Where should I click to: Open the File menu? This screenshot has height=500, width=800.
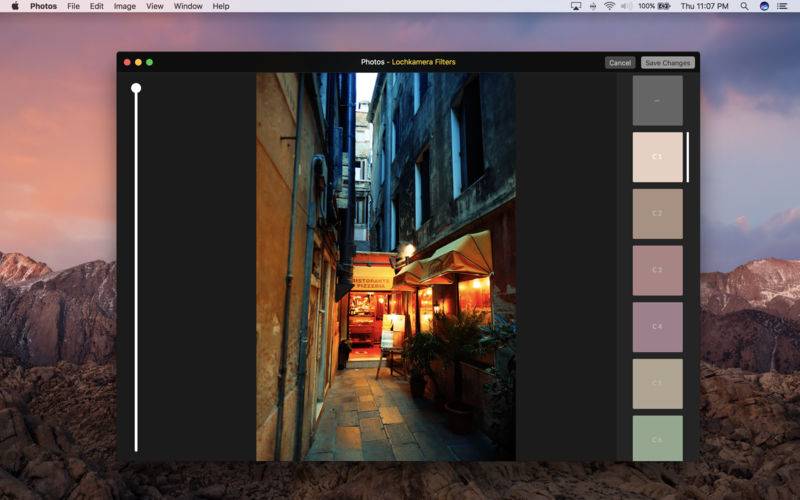tap(73, 6)
